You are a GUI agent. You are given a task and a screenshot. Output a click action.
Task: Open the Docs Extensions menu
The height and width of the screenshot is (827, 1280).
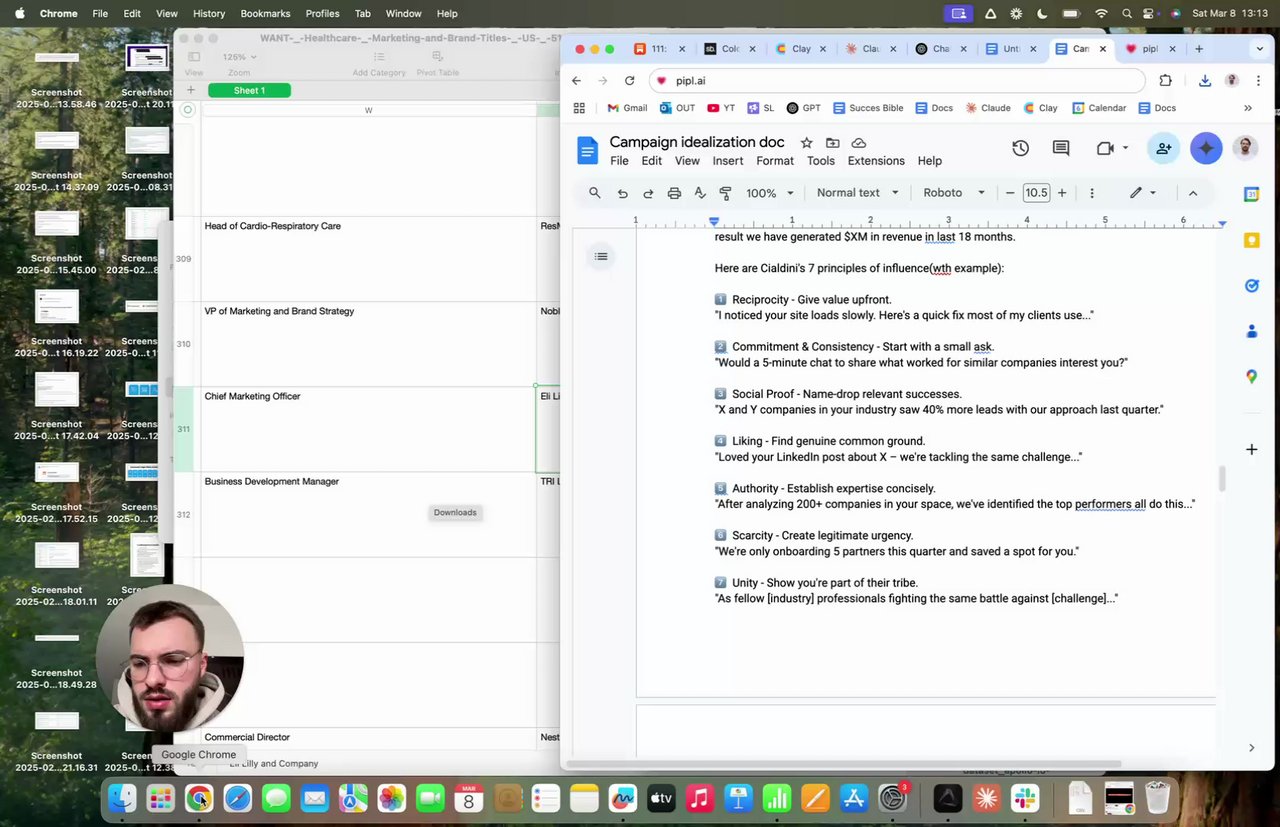876,161
